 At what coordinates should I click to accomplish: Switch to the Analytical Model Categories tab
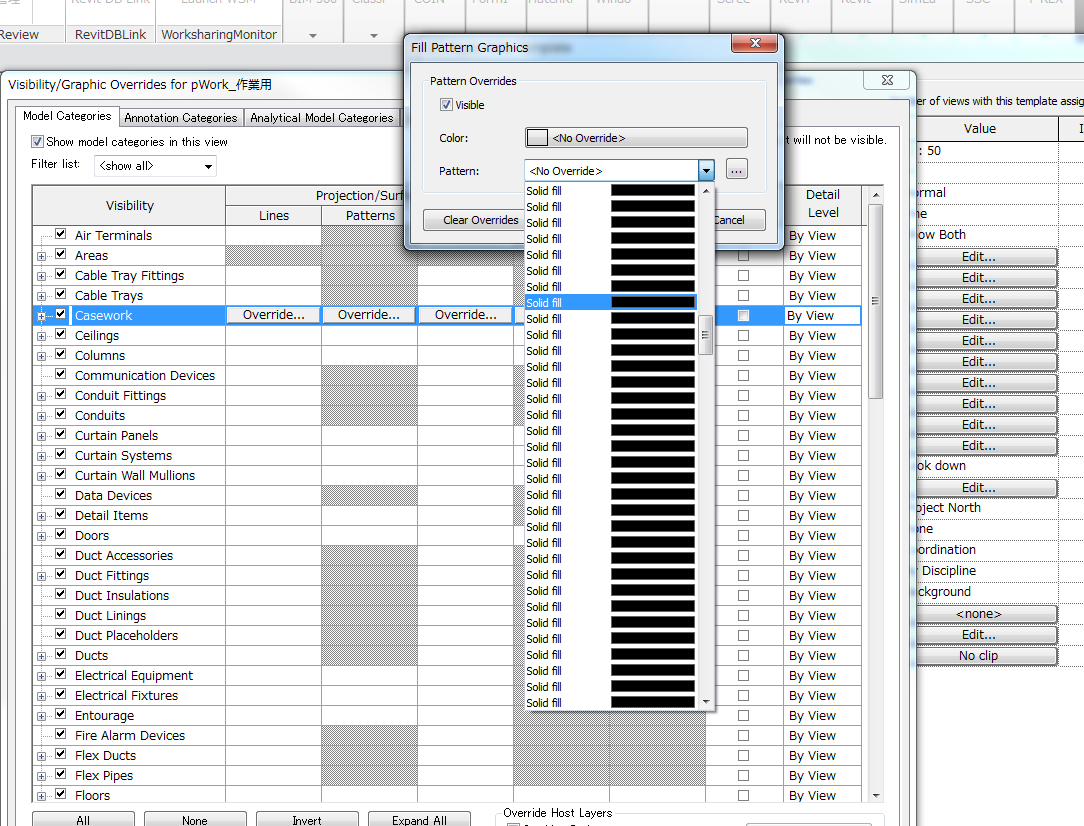[322, 117]
